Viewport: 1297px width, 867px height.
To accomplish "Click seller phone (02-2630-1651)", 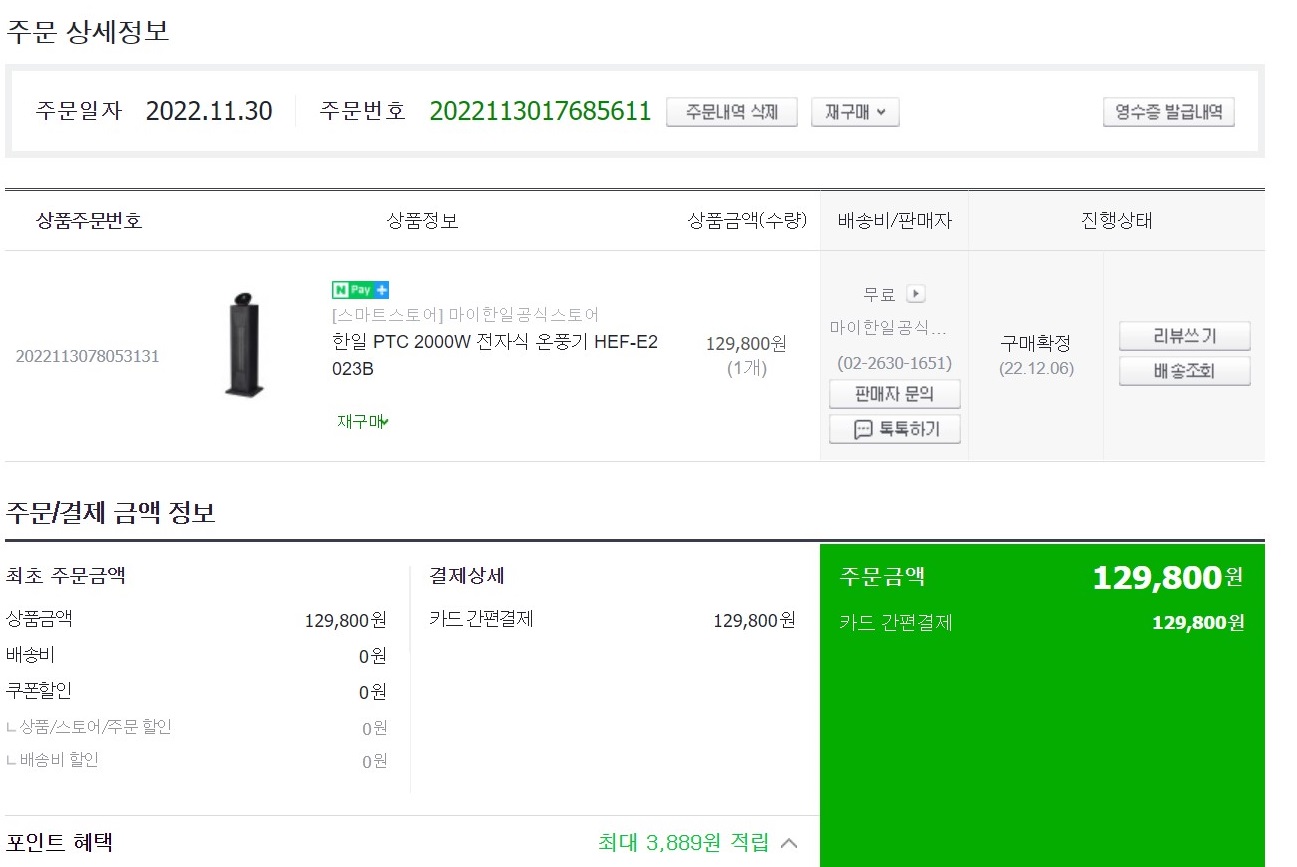I will [894, 363].
